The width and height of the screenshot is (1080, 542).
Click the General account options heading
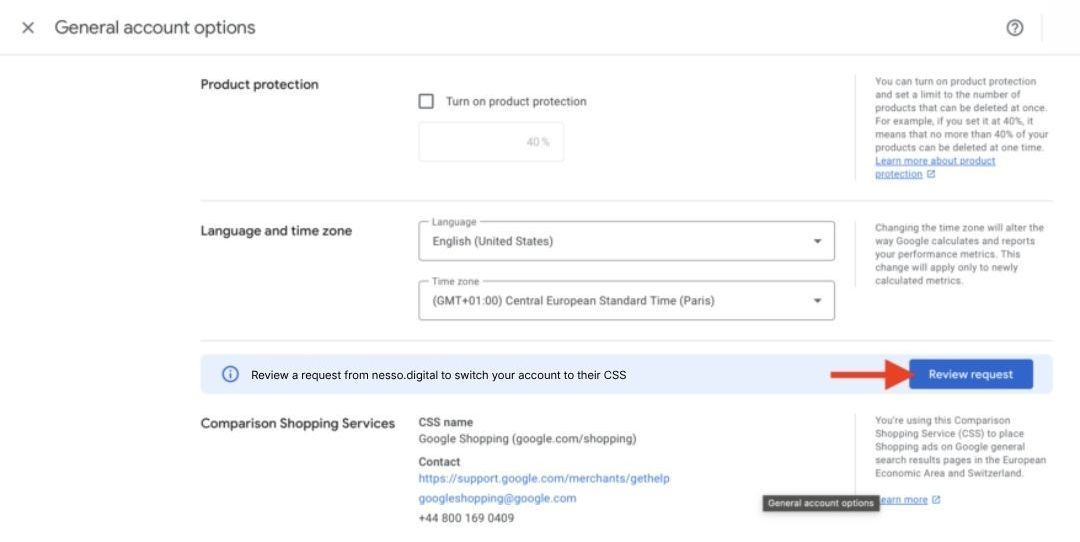click(x=155, y=28)
